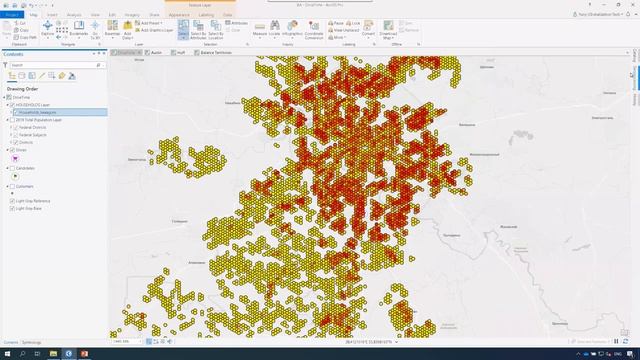The height and width of the screenshot is (360, 640).
Task: List by Editing icon
Action: coord(42,76)
